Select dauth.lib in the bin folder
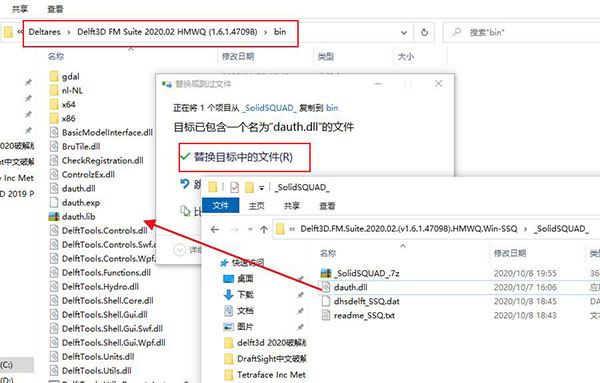Viewport: 600px width, 383px height. [x=72, y=217]
